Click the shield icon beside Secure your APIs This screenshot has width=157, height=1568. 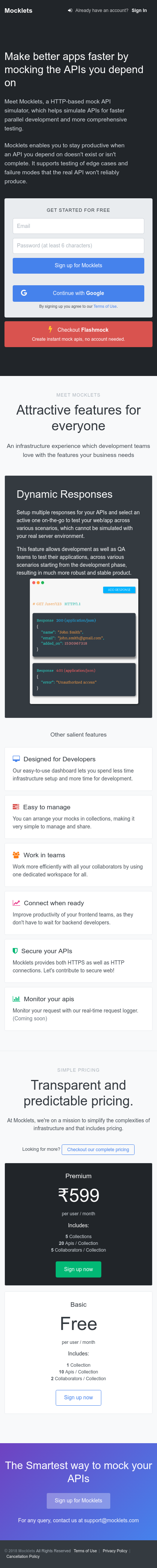pos(15,950)
